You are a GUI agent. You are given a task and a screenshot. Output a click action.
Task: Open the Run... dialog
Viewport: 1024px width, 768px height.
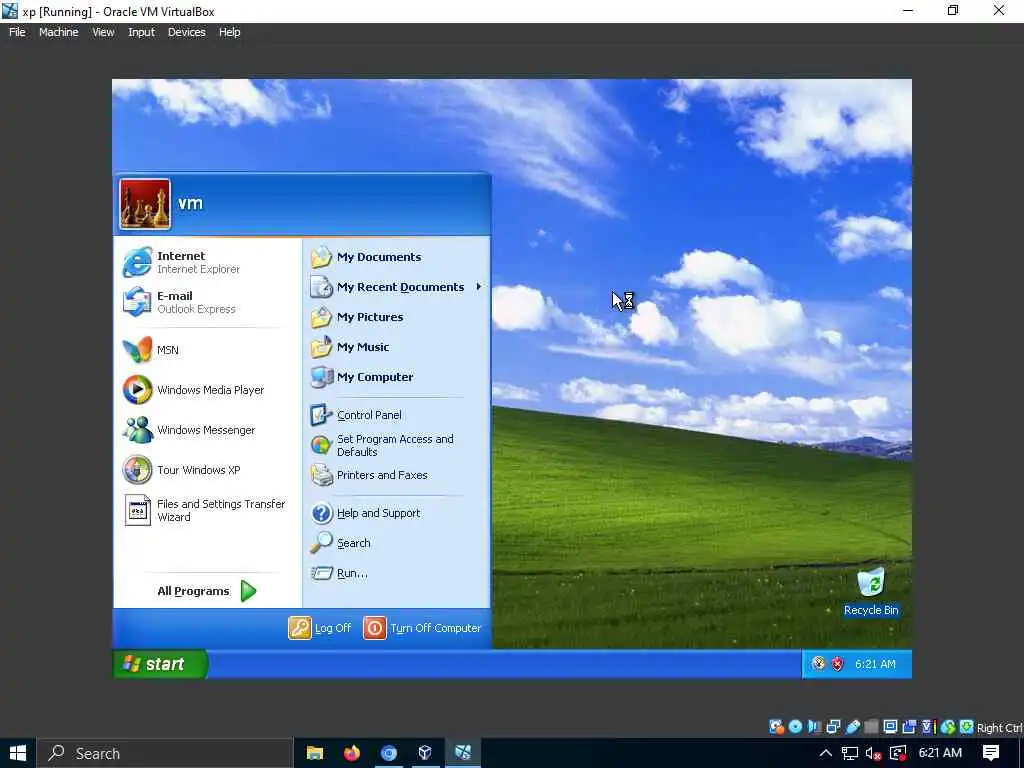click(340, 573)
